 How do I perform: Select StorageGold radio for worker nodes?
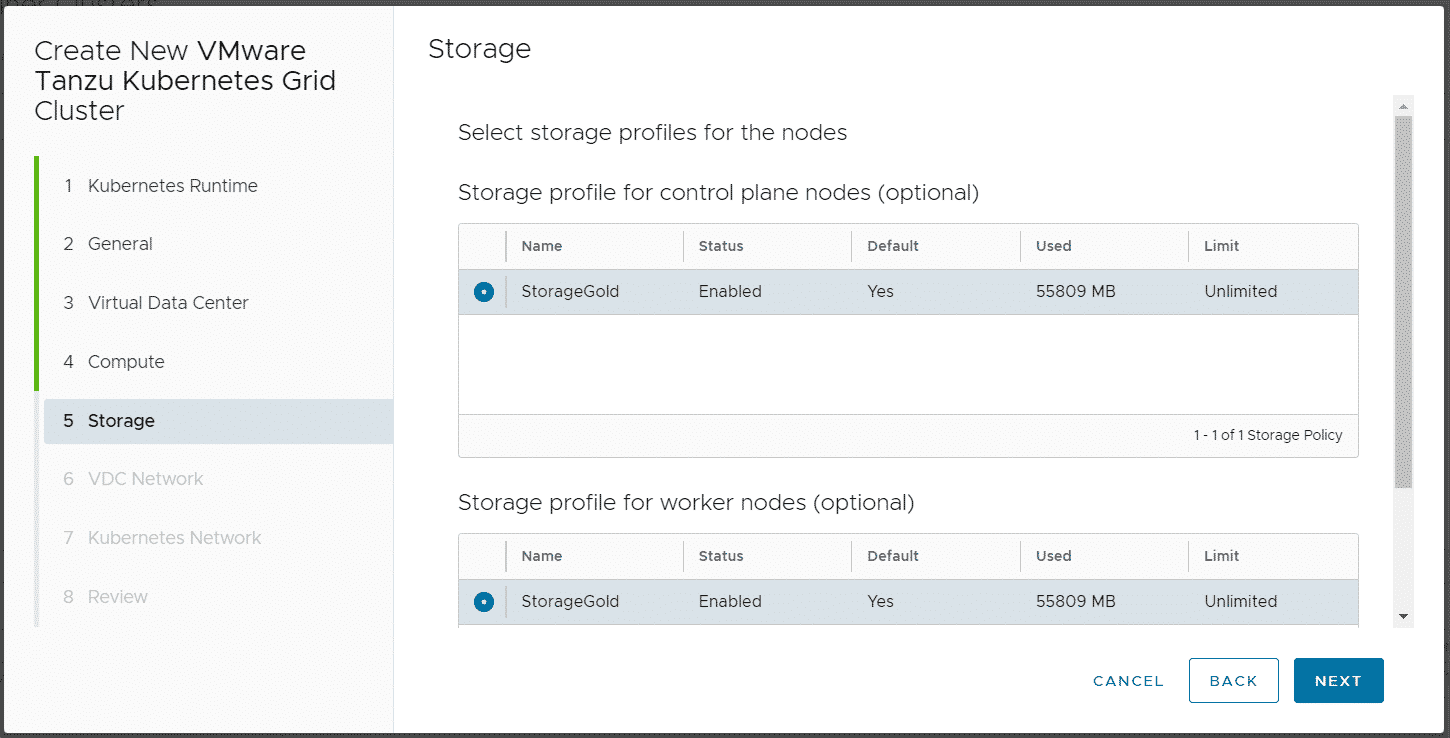coord(484,602)
